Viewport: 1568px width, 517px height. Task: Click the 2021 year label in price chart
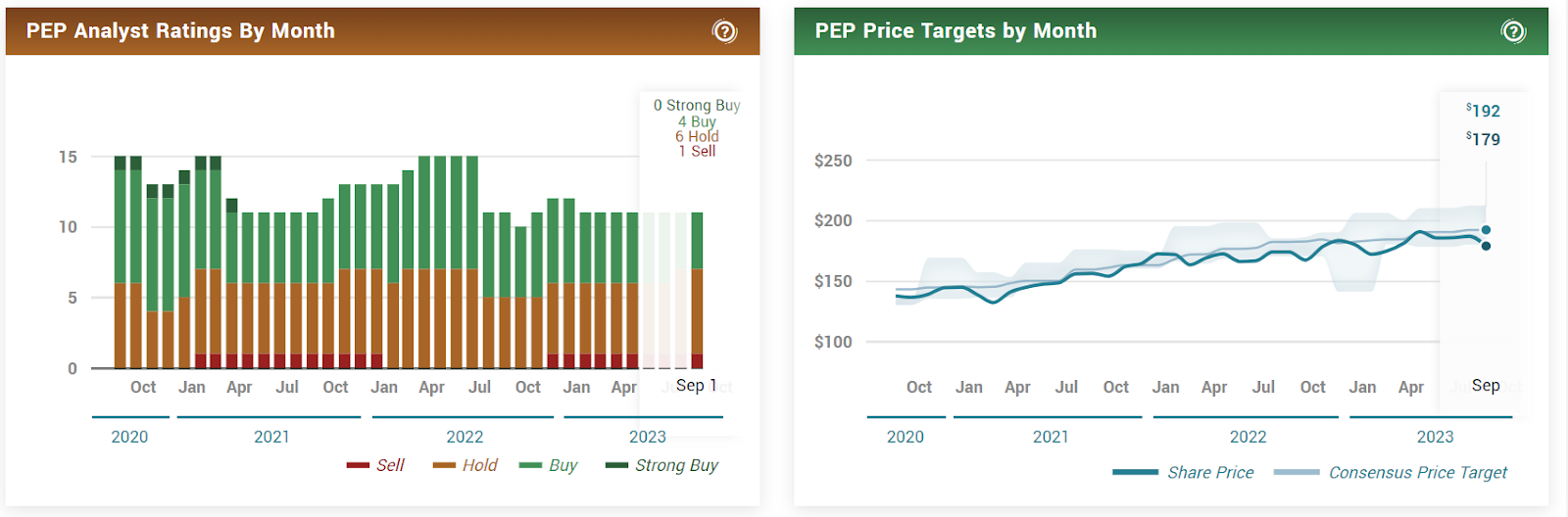[1051, 437]
